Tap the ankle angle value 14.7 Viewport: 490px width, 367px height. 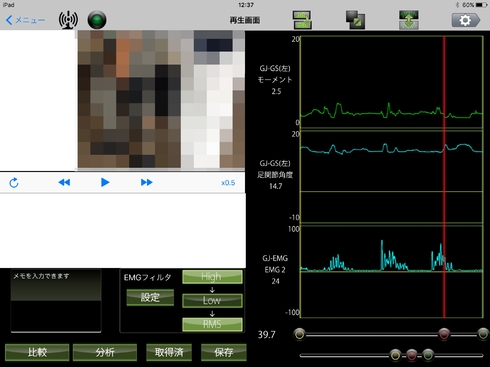(x=276, y=186)
